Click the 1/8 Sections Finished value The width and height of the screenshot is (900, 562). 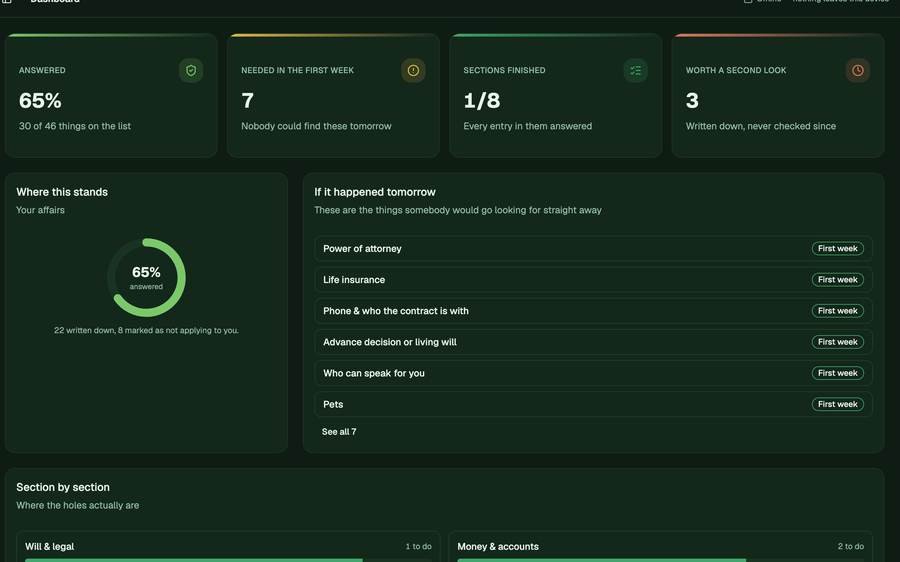pos(482,100)
